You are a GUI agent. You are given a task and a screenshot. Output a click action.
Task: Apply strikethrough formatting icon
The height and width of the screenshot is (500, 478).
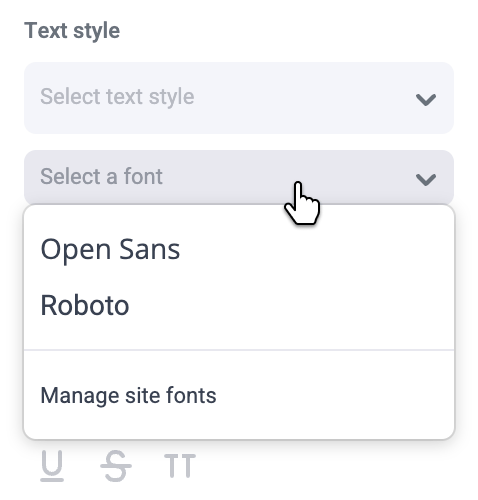click(x=116, y=466)
